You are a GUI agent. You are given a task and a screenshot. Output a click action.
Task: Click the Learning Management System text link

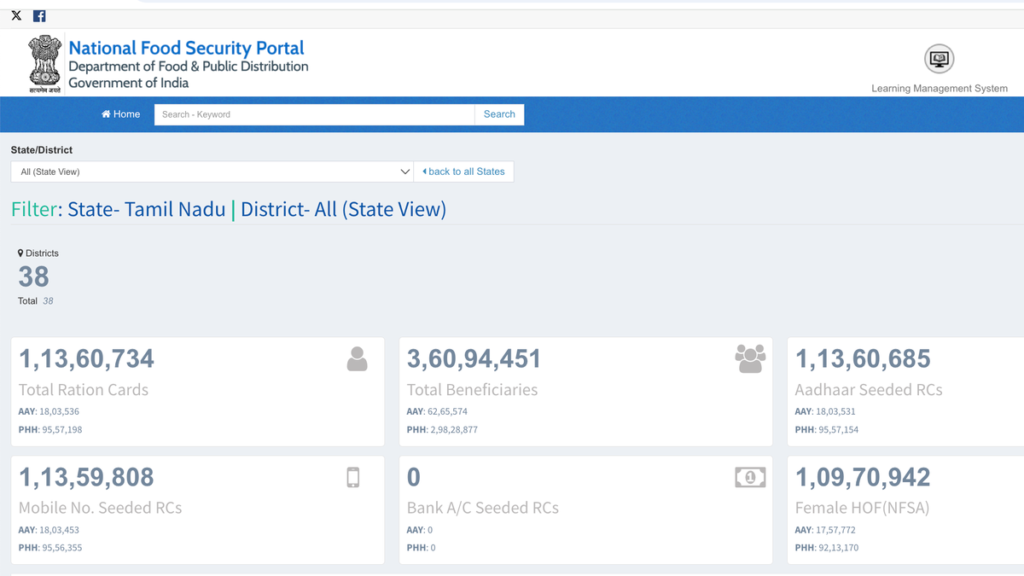(939, 88)
